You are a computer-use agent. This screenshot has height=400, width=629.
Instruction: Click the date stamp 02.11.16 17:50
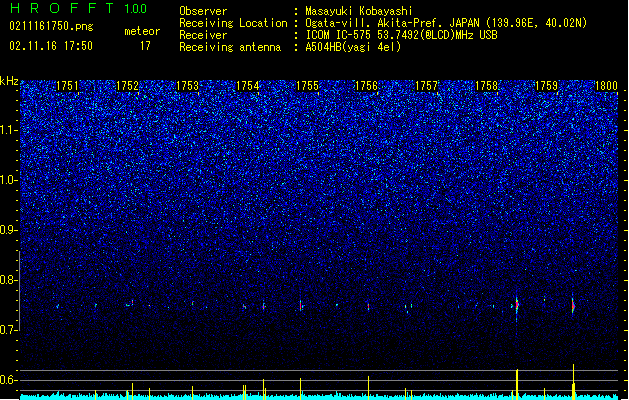coord(51,46)
